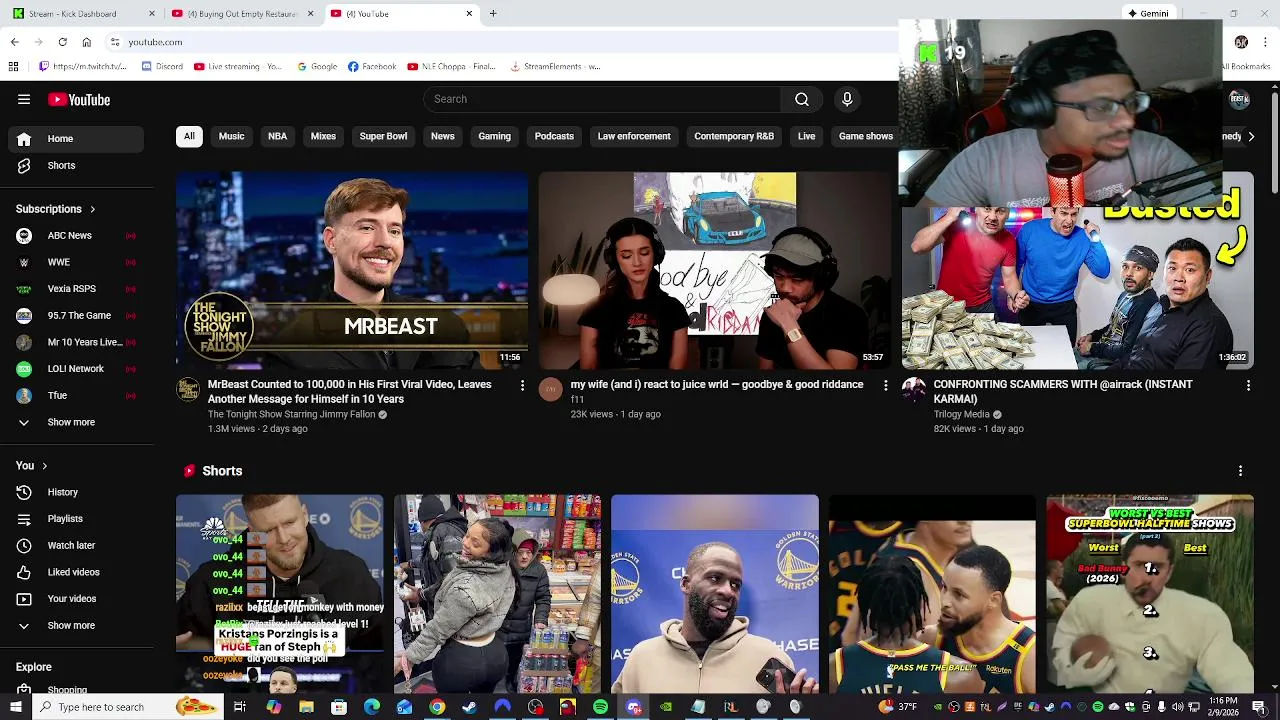Open the Tonight Show Starring Jimmy Fallon link
Image resolution: width=1280 pixels, height=720 pixels.
pyautogui.click(x=291, y=414)
